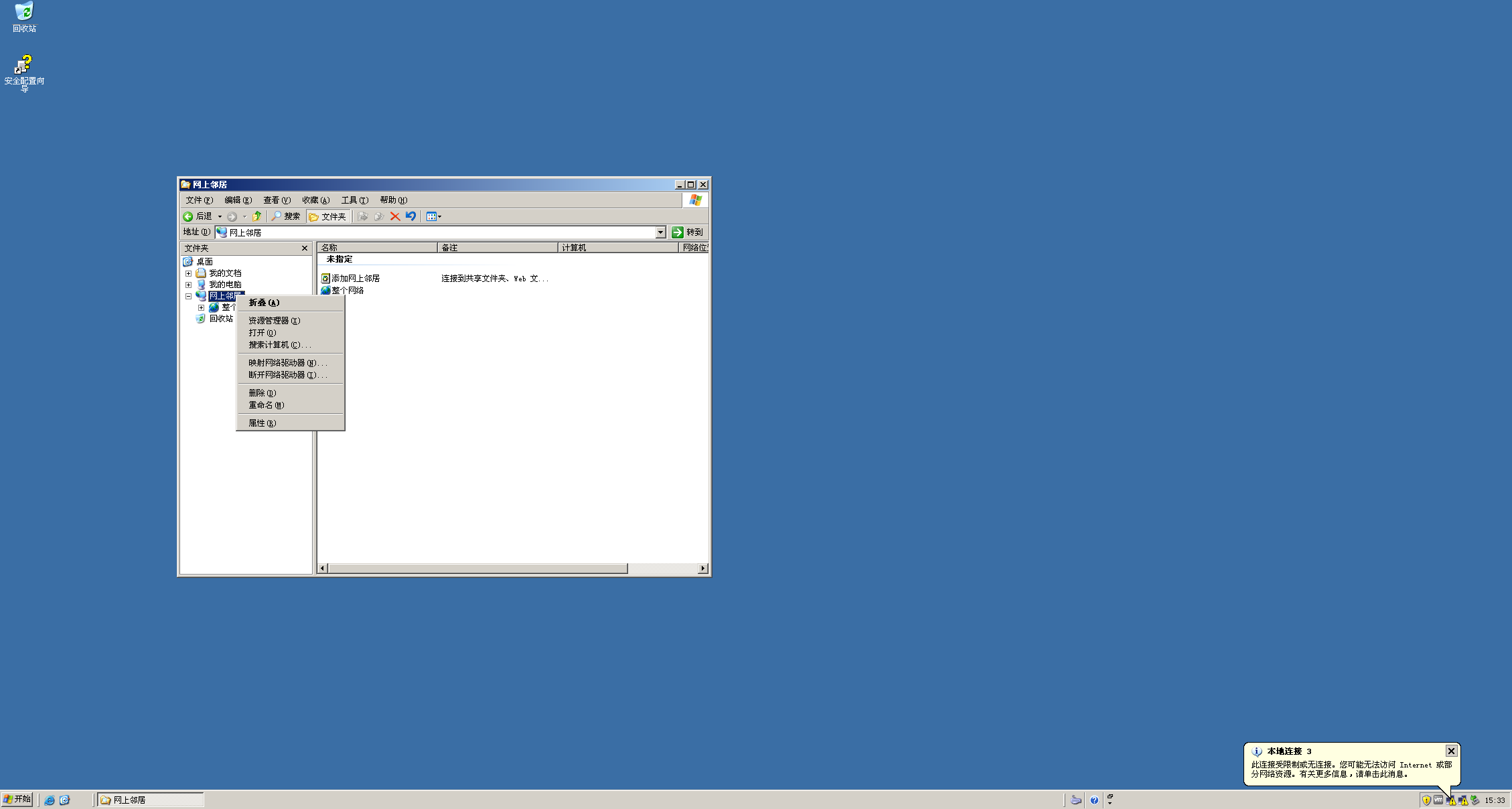
Task: Click the Up one level folder icon
Action: pyautogui.click(x=257, y=216)
